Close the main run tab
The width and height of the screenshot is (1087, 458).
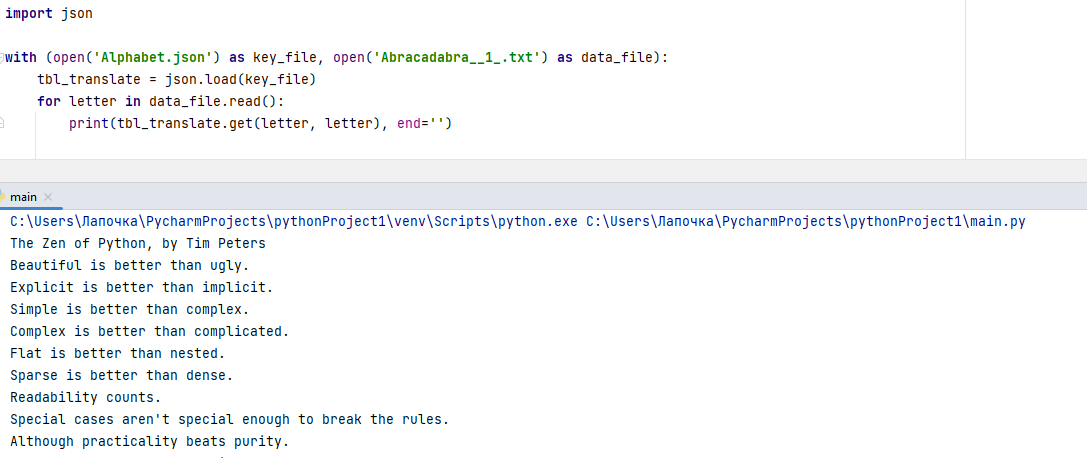tap(48, 197)
